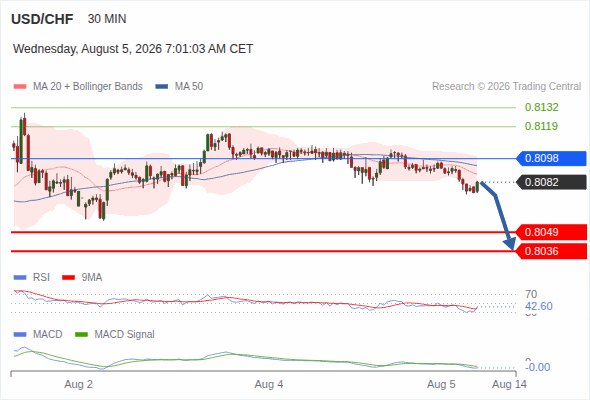
Task: Click the RSI 70 level label
Action: pos(531,294)
